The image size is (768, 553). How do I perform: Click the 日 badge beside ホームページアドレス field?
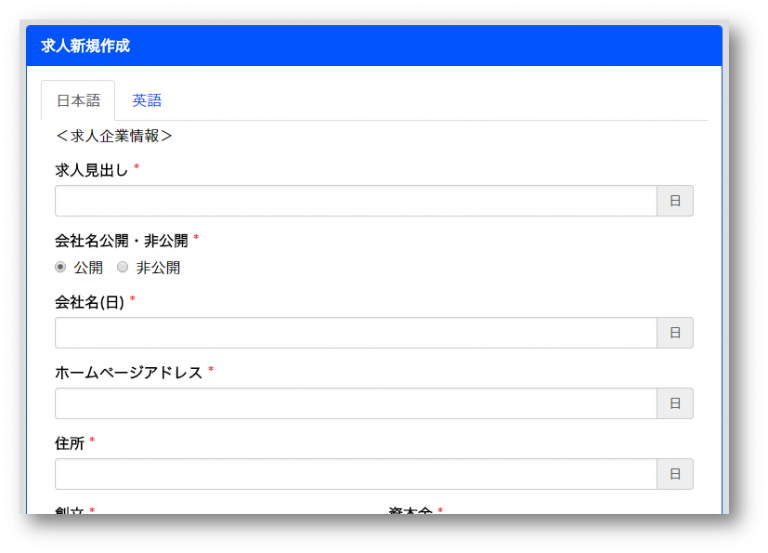[674, 403]
